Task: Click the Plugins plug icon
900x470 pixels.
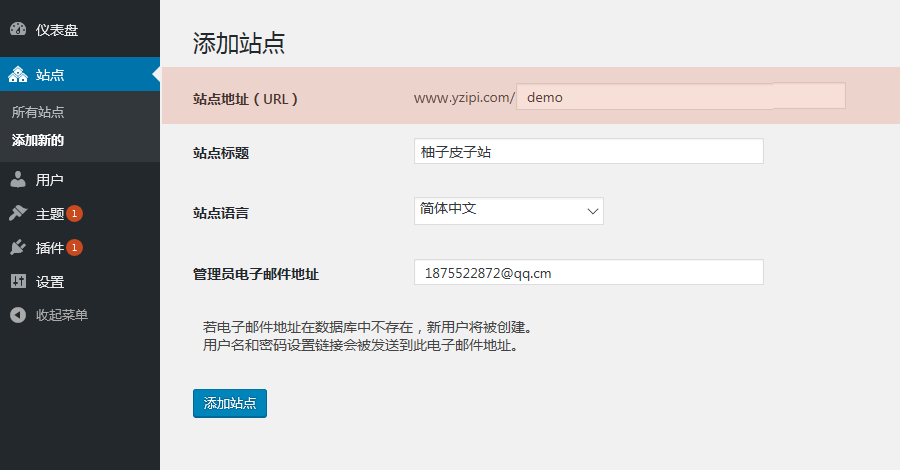Action: 18,248
